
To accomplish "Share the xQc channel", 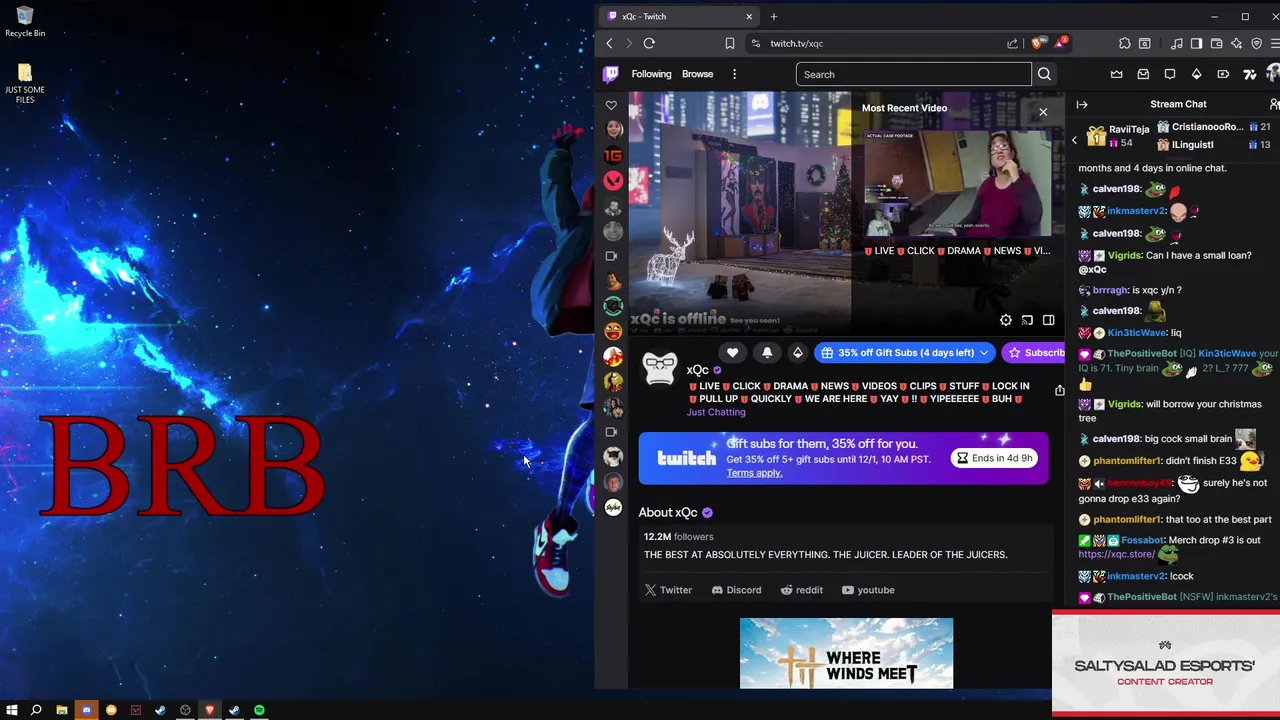I will coord(1059,390).
